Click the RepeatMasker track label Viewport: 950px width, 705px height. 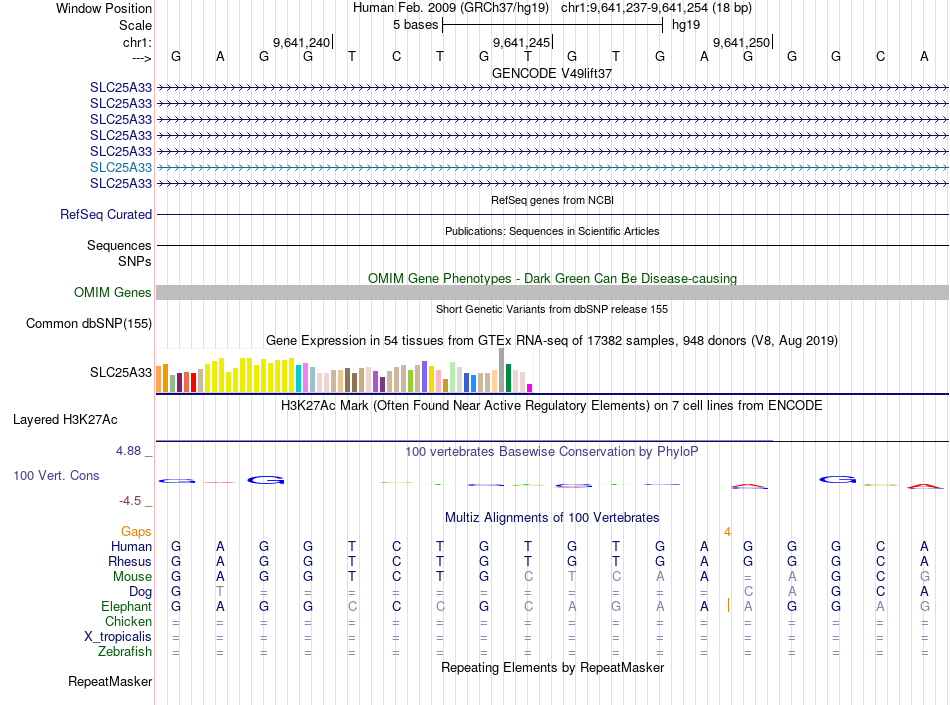110,682
